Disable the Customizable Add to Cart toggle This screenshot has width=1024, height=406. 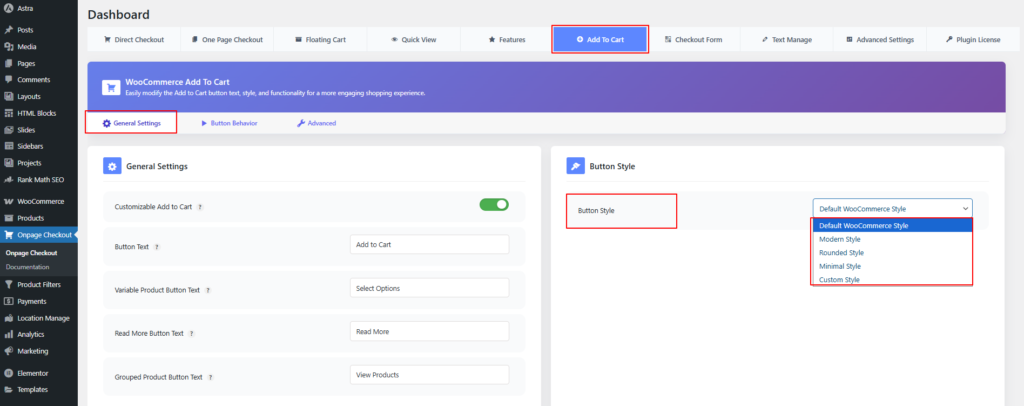[x=494, y=205]
